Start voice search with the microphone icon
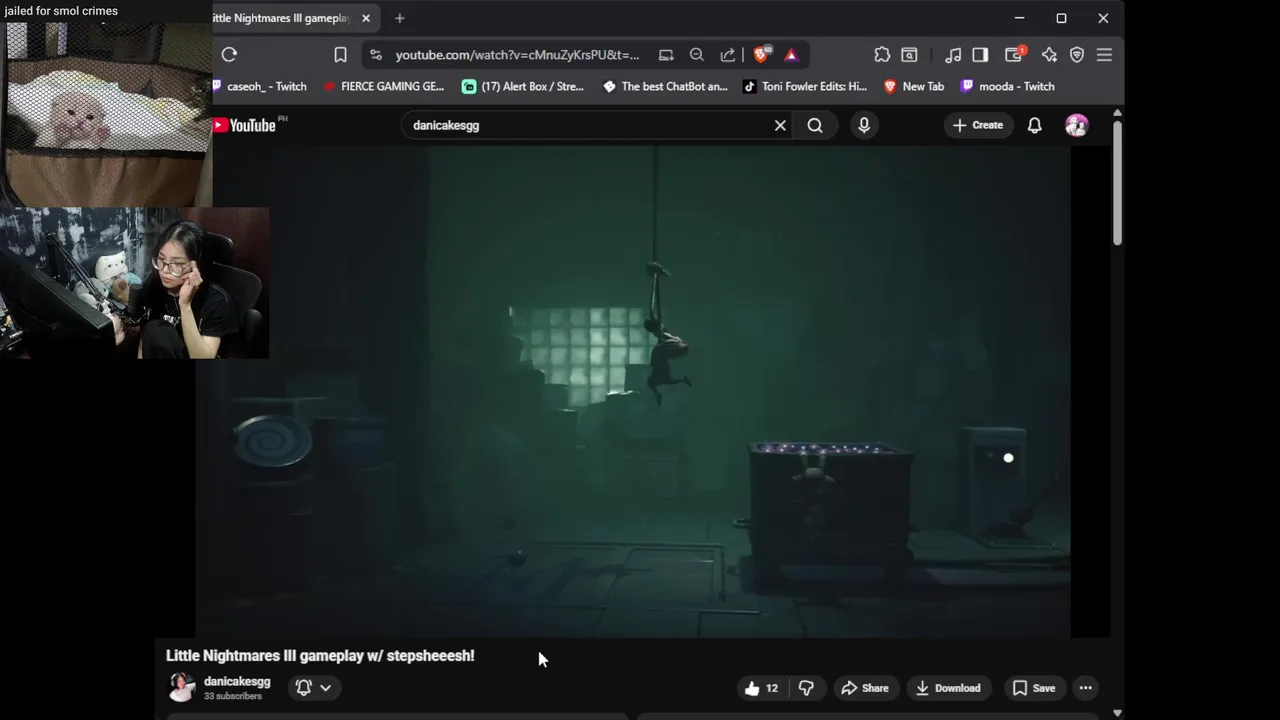This screenshot has width=1280, height=720. click(x=864, y=125)
